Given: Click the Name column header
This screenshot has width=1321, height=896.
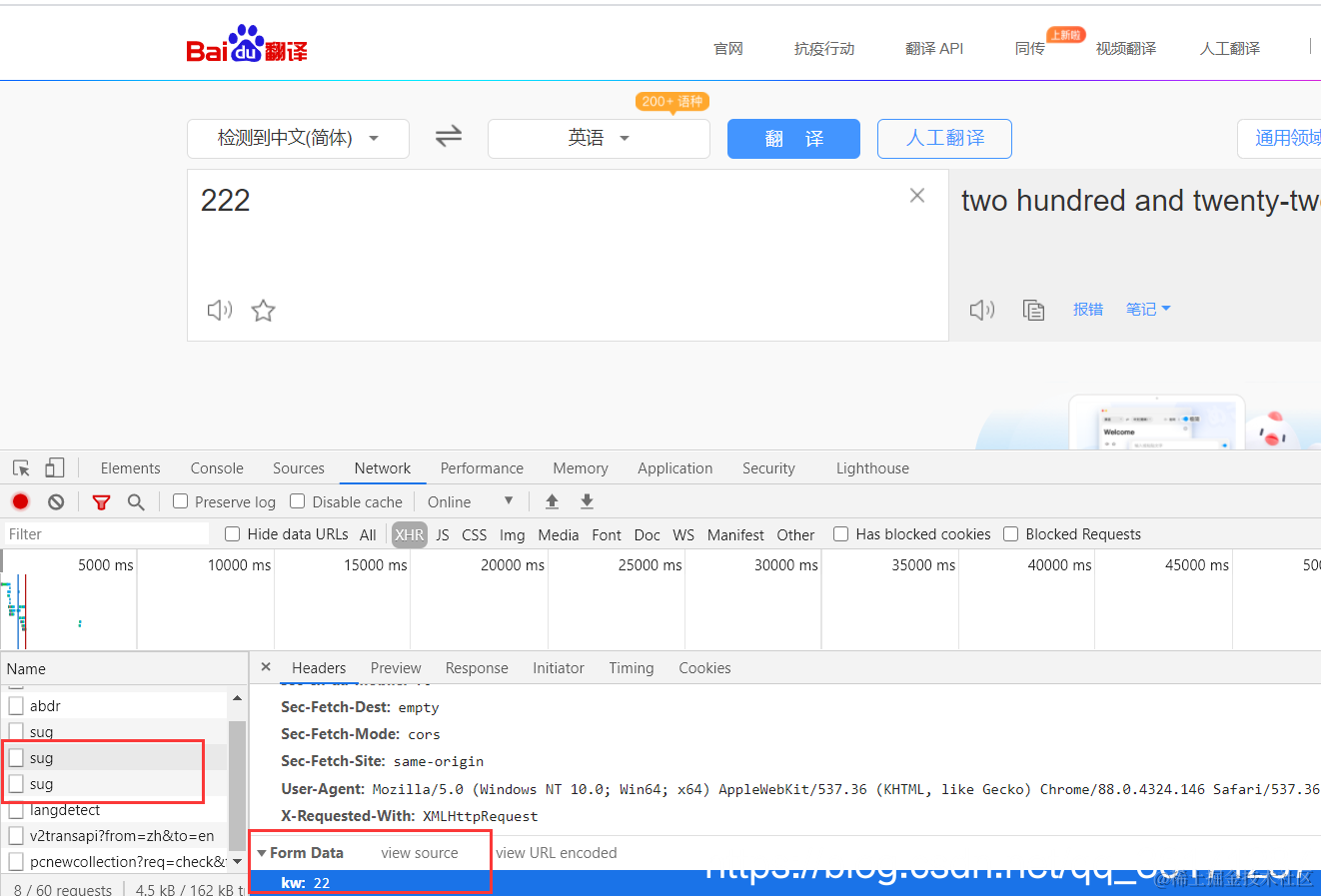Looking at the screenshot, I should coord(124,668).
